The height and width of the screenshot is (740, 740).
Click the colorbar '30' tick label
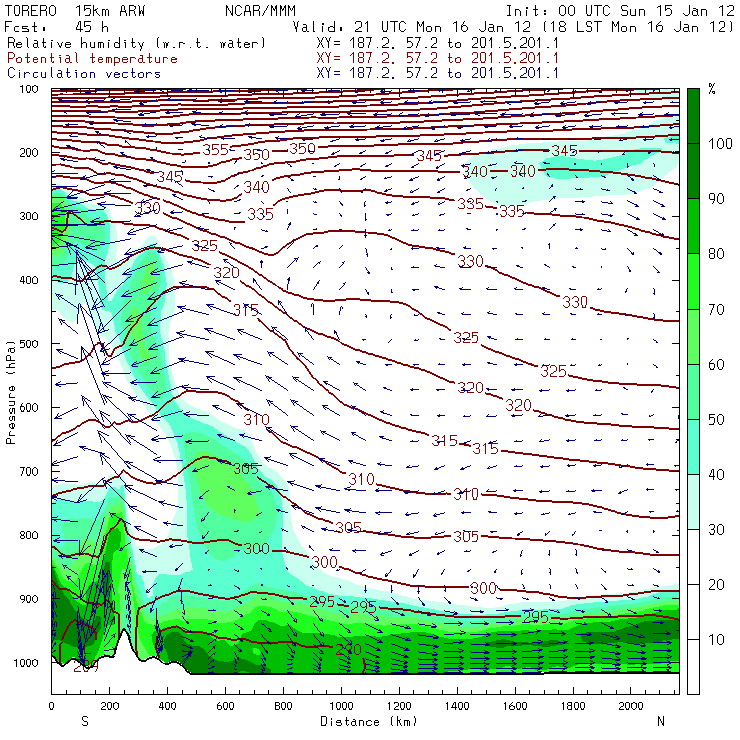click(716, 530)
